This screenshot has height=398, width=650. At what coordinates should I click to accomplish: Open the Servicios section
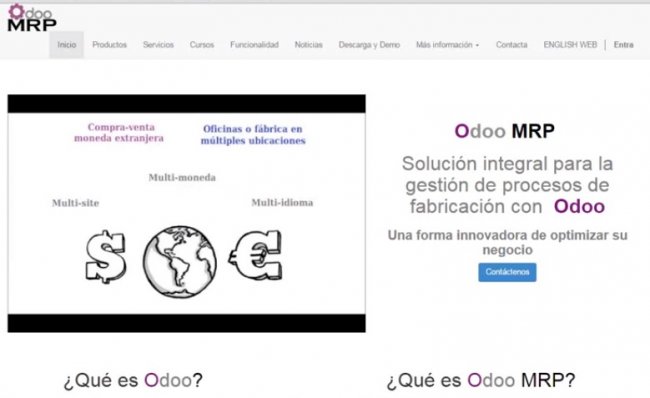click(158, 45)
